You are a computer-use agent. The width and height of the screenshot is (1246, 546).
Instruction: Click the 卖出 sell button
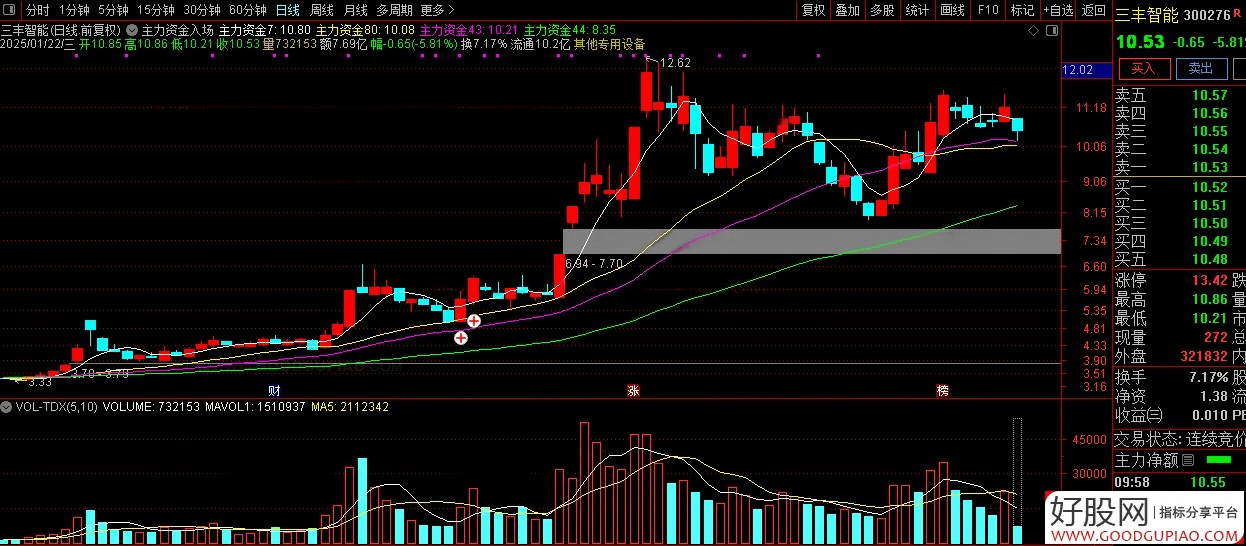[1201, 69]
